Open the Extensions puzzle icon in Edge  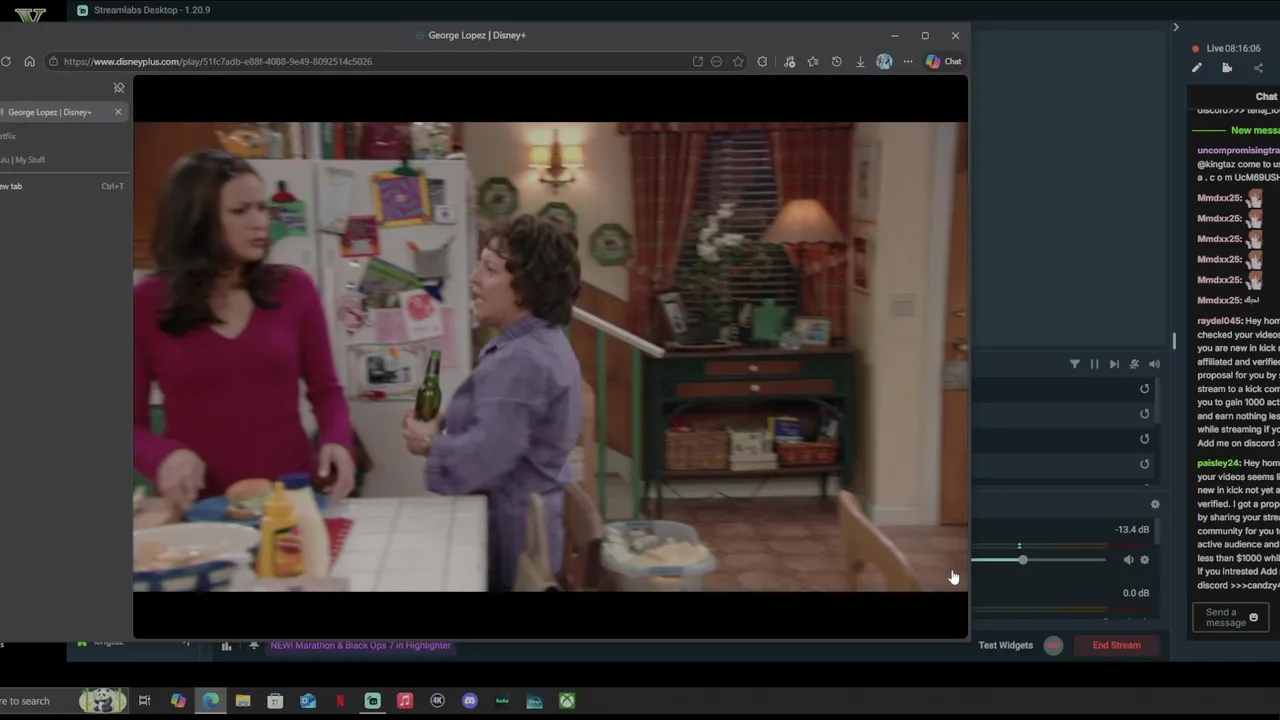tap(762, 61)
